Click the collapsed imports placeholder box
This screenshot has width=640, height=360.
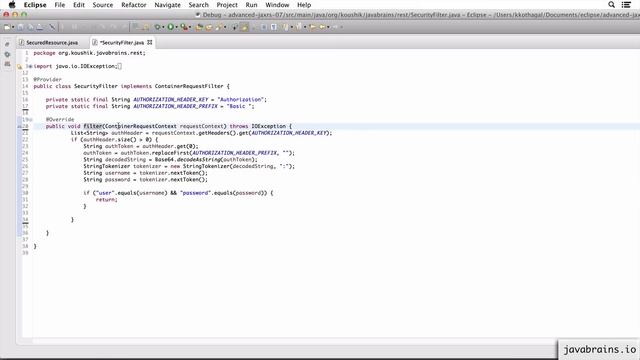click(x=119, y=66)
